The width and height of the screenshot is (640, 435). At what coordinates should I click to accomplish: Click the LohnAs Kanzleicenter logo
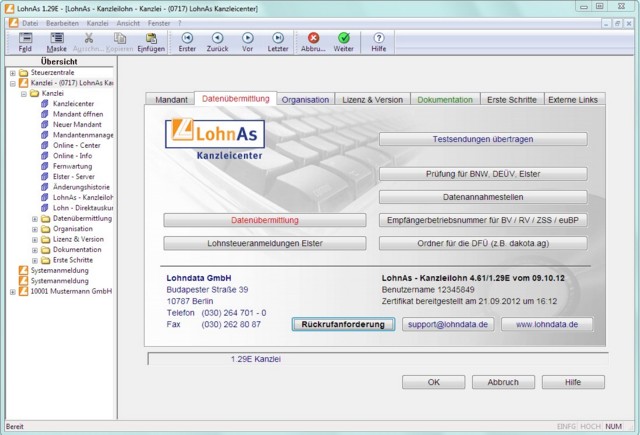tap(215, 139)
